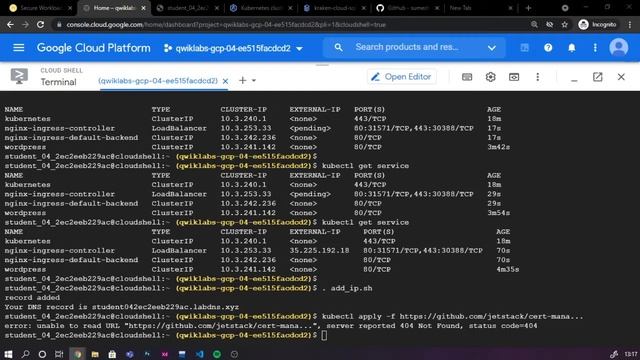Go back in the browser

point(10,24)
